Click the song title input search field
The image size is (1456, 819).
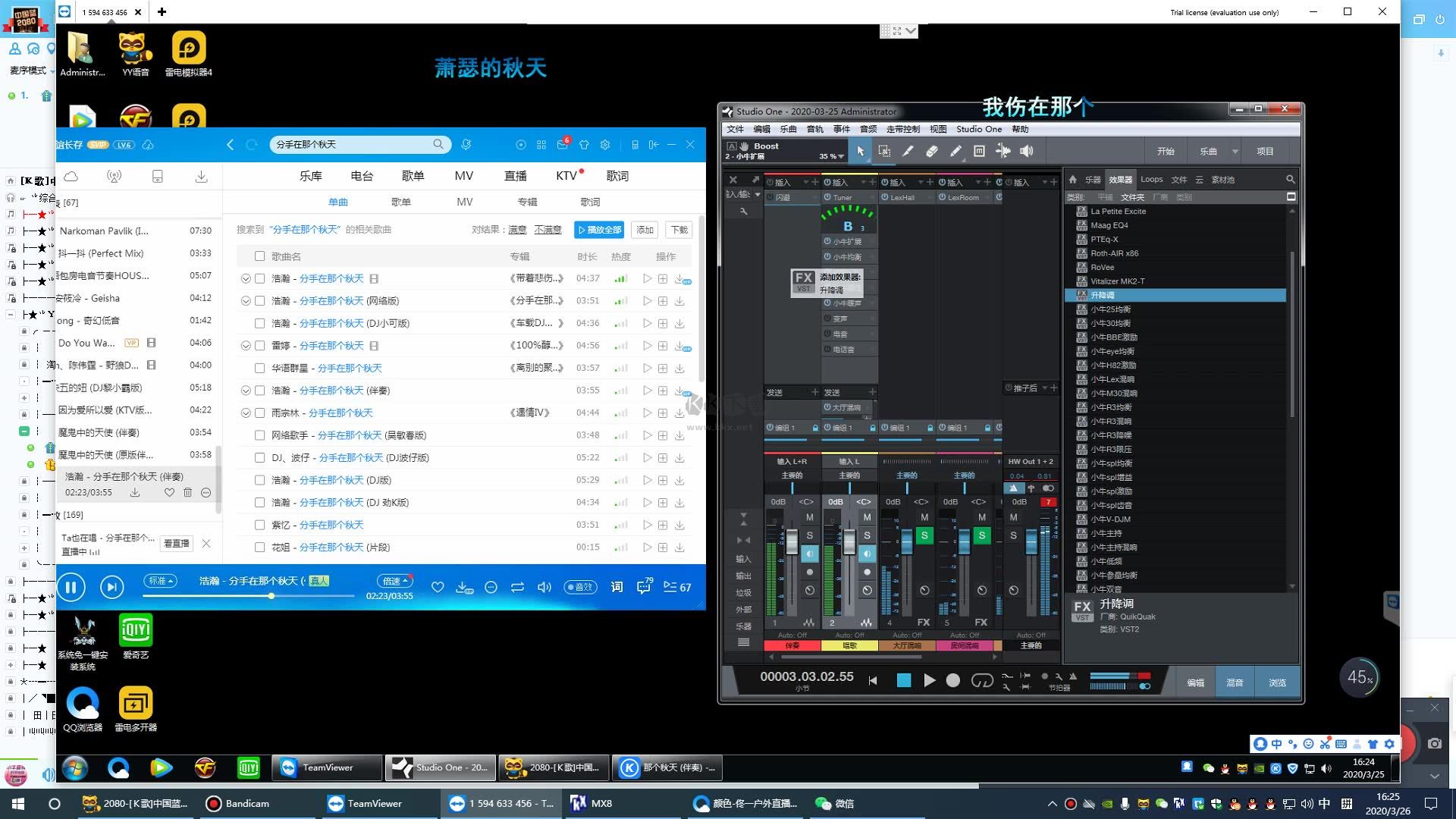(349, 143)
